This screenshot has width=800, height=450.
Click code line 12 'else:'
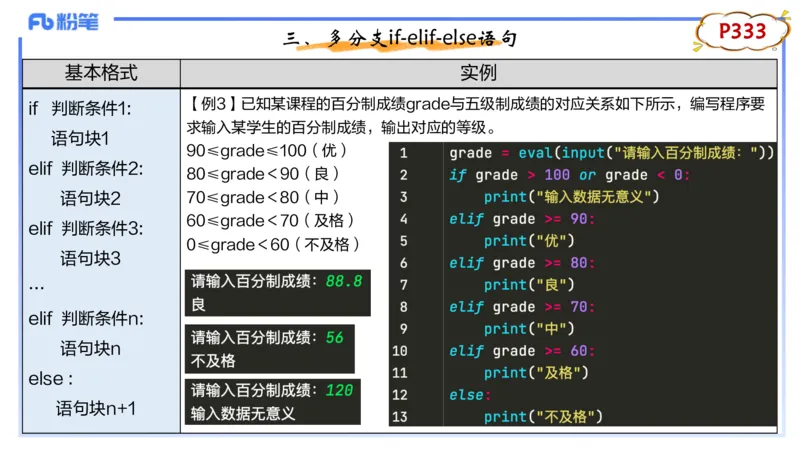tap(469, 395)
